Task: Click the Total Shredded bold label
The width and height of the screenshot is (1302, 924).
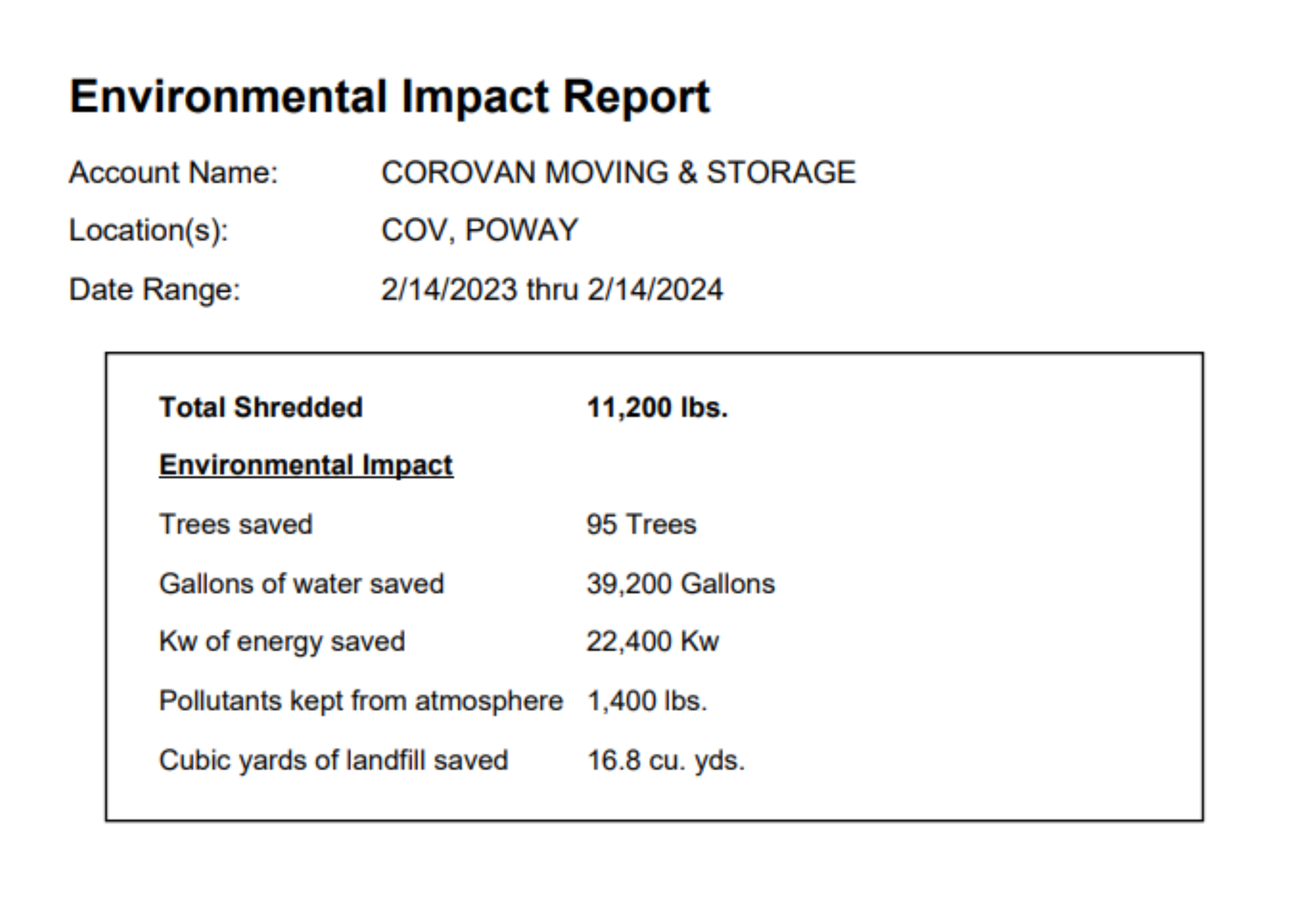Action: pos(260,407)
